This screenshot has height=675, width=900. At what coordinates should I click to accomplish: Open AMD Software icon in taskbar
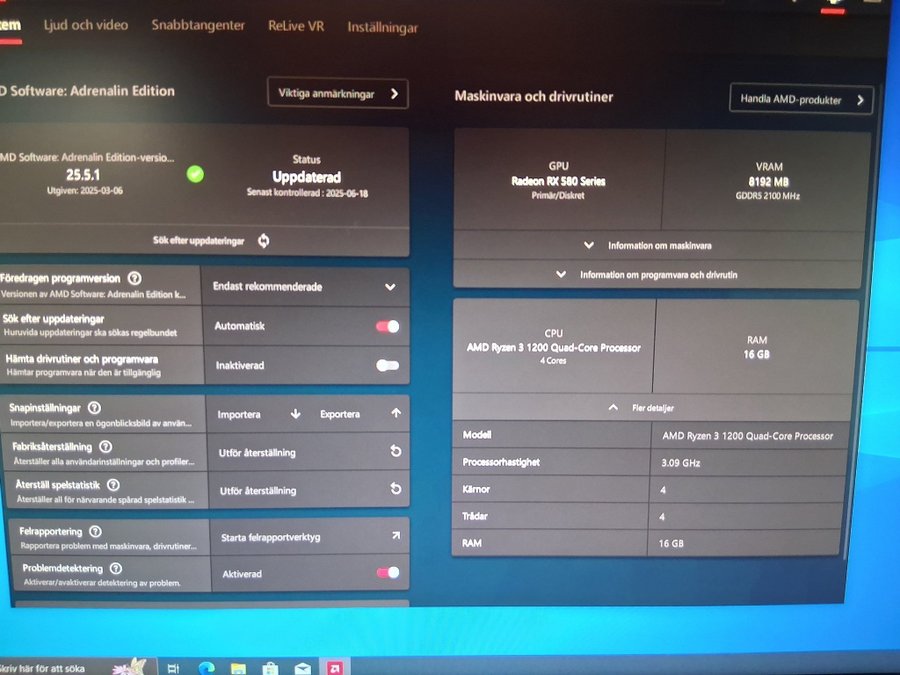pyautogui.click(x=335, y=668)
